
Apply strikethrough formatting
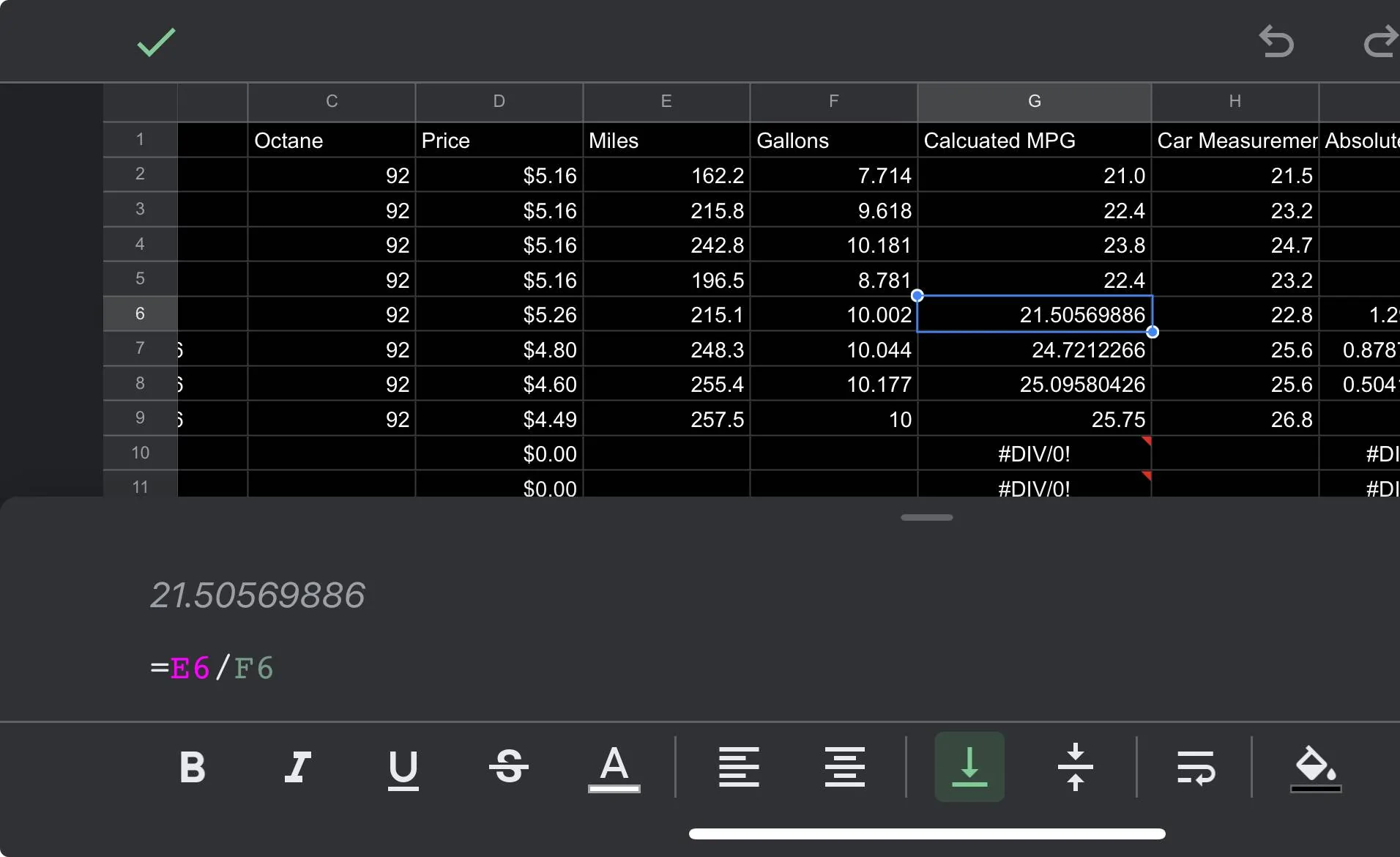point(509,768)
